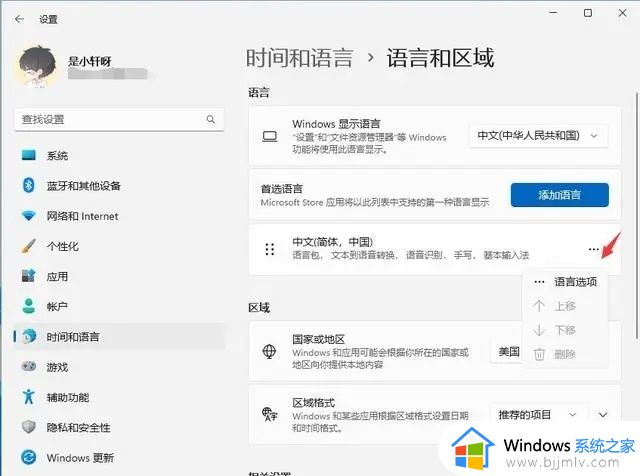Select 时间和语言 in the sidebar
This screenshot has width=640, height=476.
point(119,337)
